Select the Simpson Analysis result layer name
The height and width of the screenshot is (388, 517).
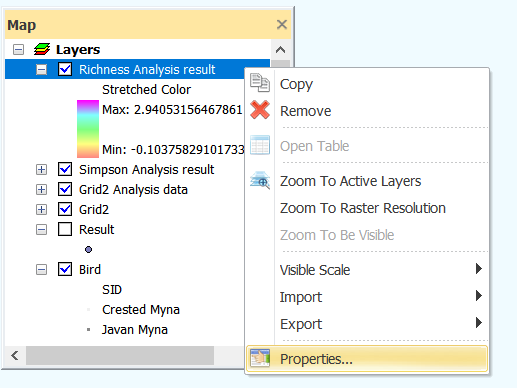pyautogui.click(x=146, y=170)
